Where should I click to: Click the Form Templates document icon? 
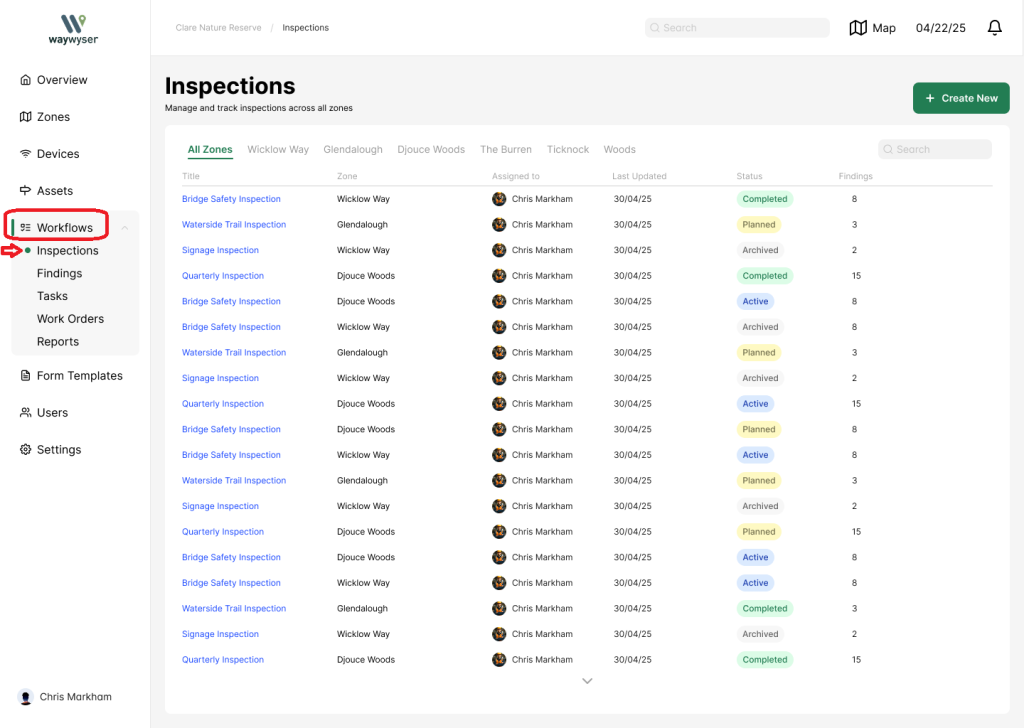click(x=26, y=376)
